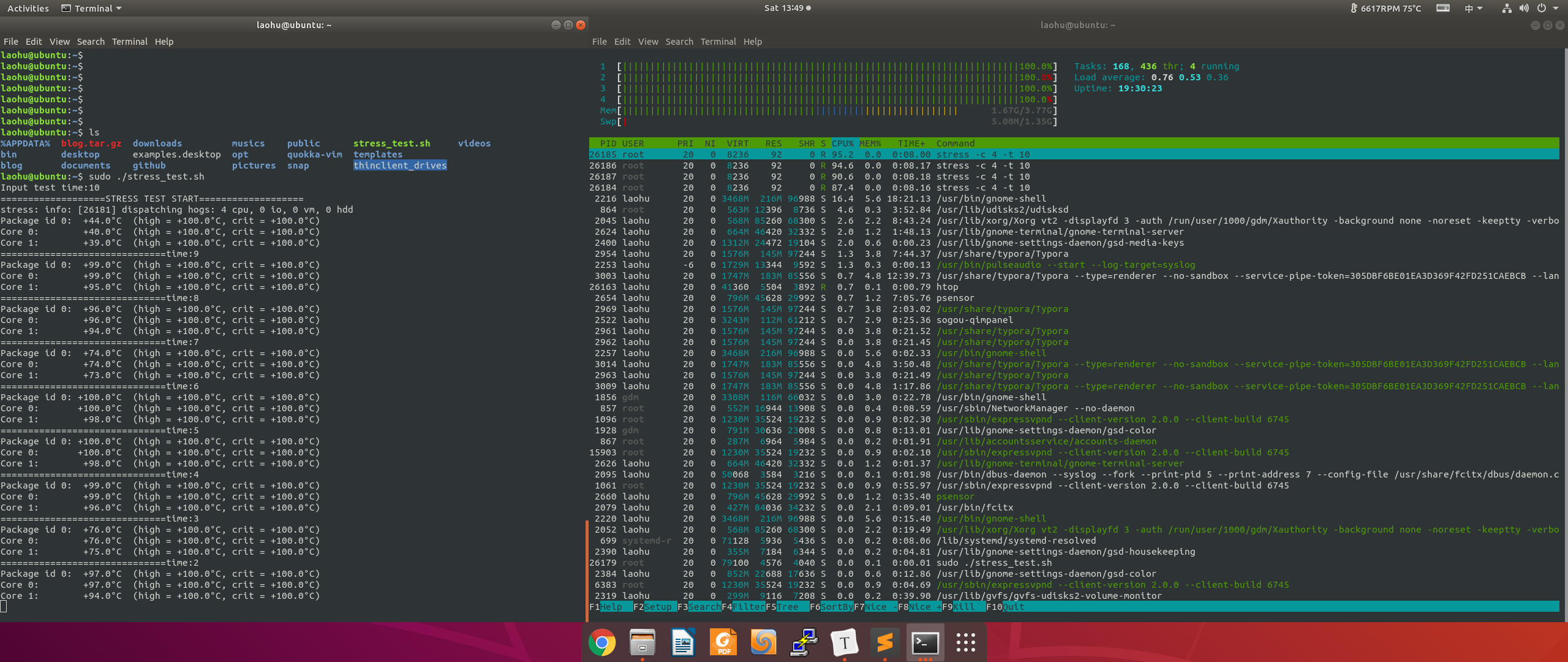Select the /usr/bin/gnome-shell row PID 2216
This screenshot has width=1568, height=662.
(1074, 199)
